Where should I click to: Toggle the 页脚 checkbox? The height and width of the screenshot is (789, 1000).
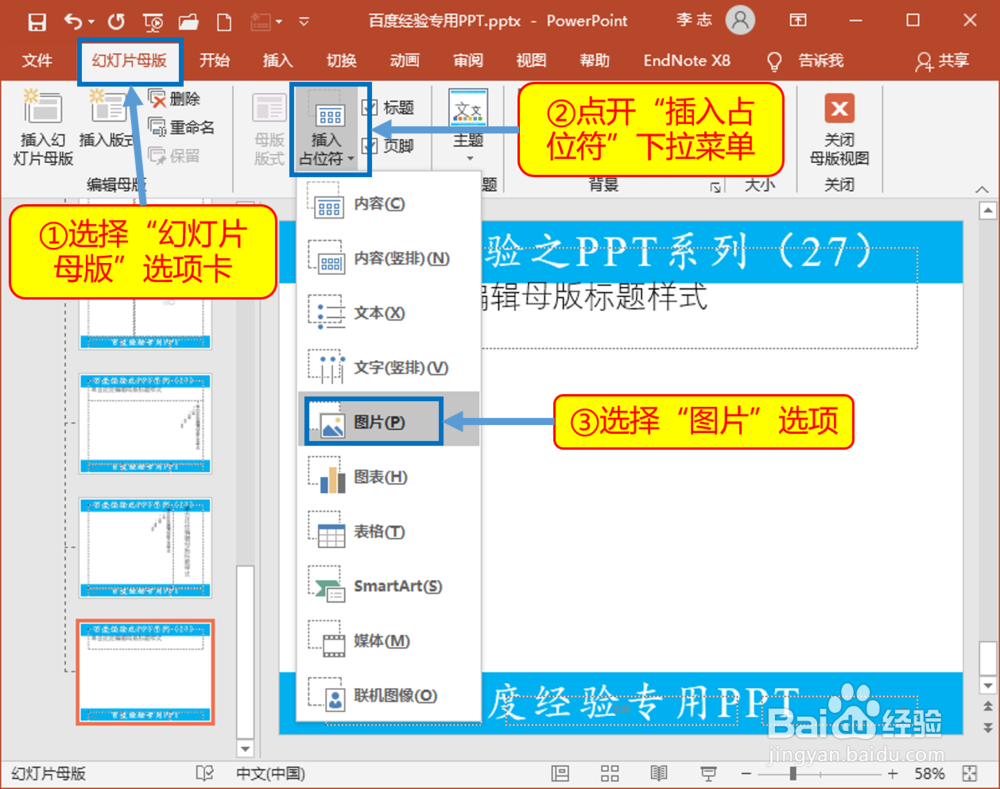point(369,146)
